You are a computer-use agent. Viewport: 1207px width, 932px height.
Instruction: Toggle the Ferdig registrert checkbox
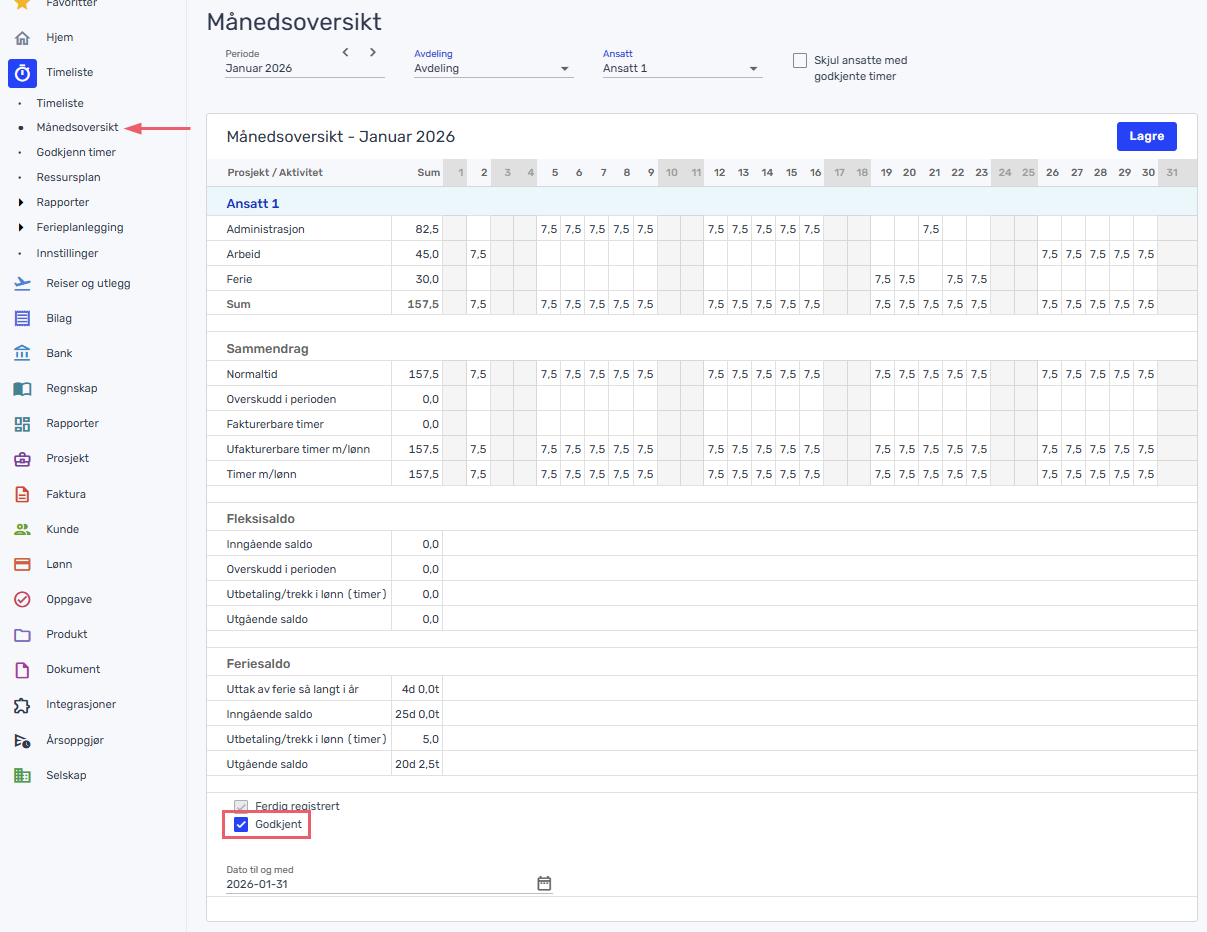[241, 806]
